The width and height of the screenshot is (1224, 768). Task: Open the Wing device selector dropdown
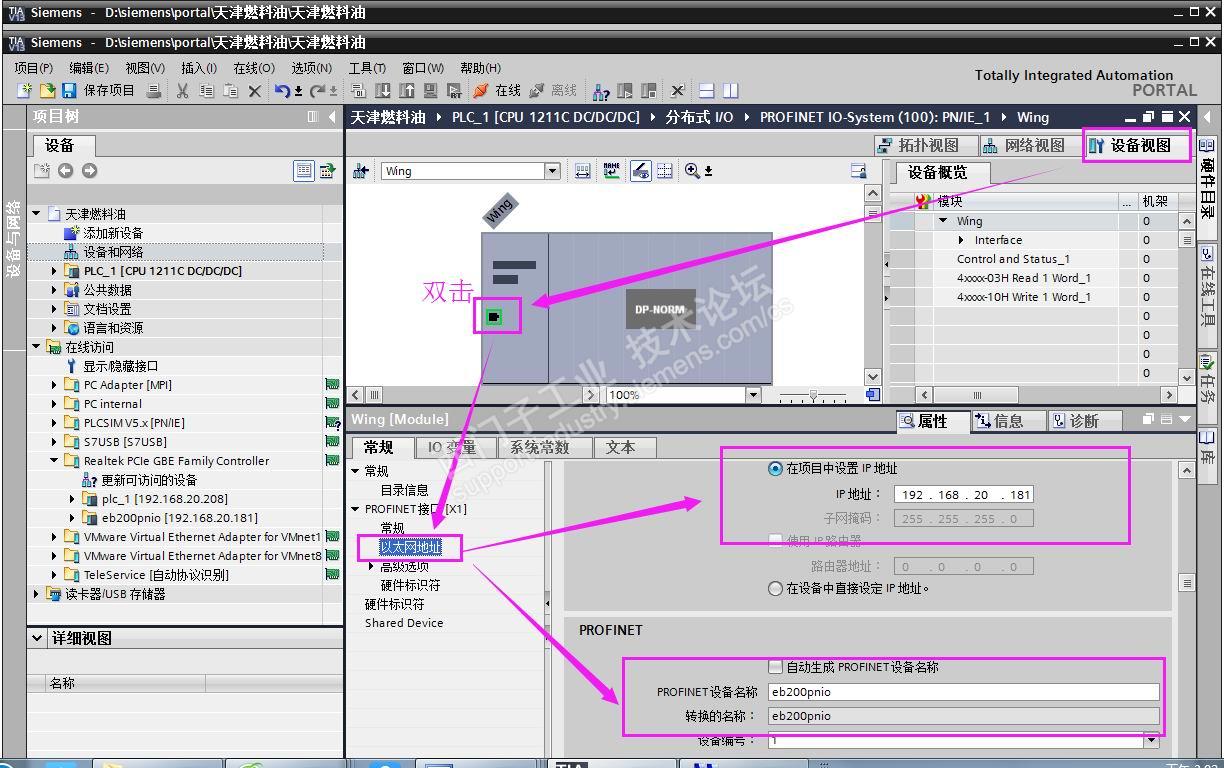click(552, 171)
